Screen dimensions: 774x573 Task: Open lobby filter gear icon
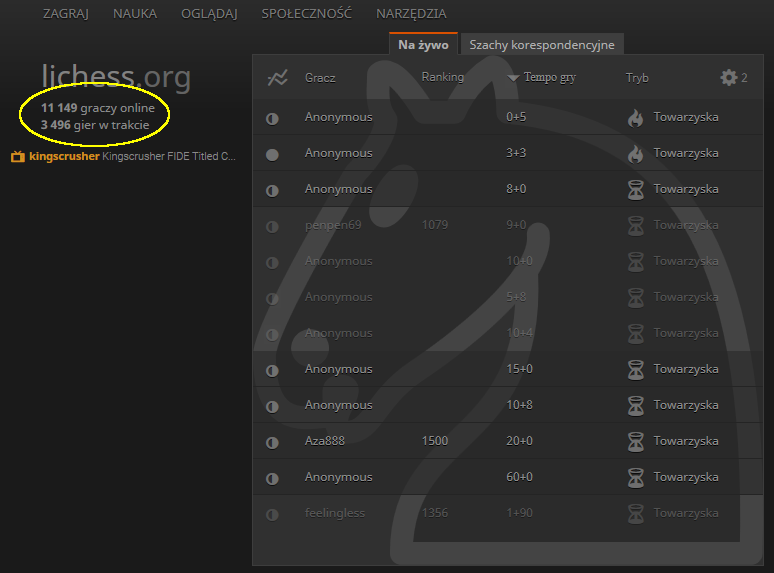click(x=729, y=77)
